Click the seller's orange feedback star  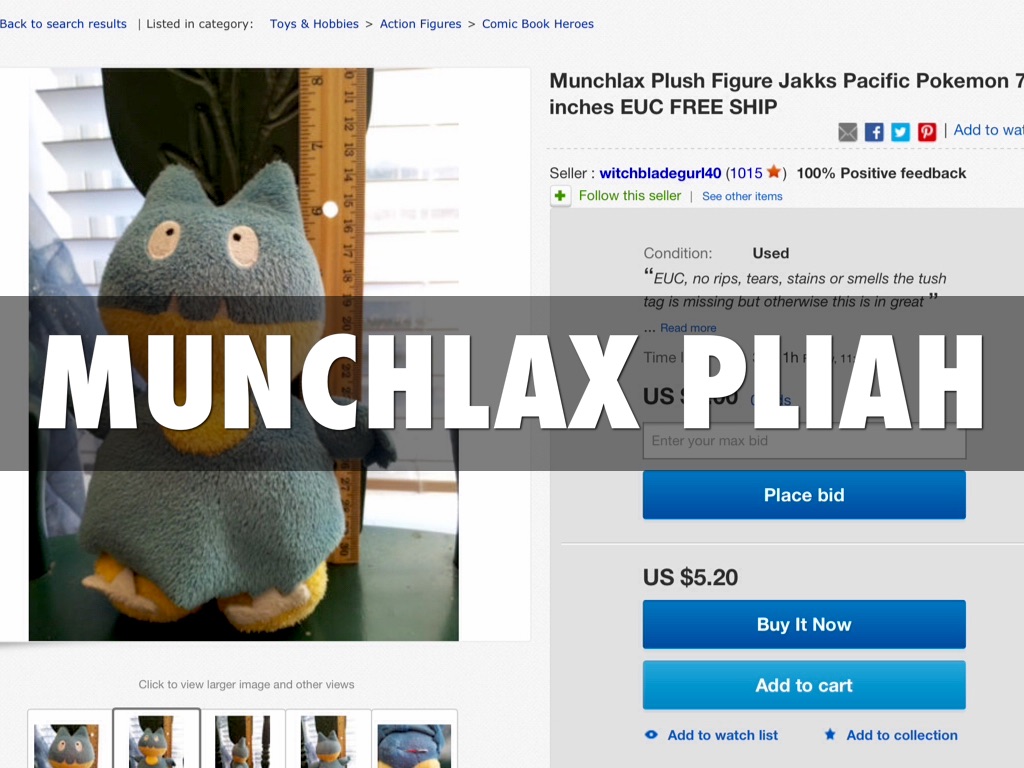tap(774, 172)
